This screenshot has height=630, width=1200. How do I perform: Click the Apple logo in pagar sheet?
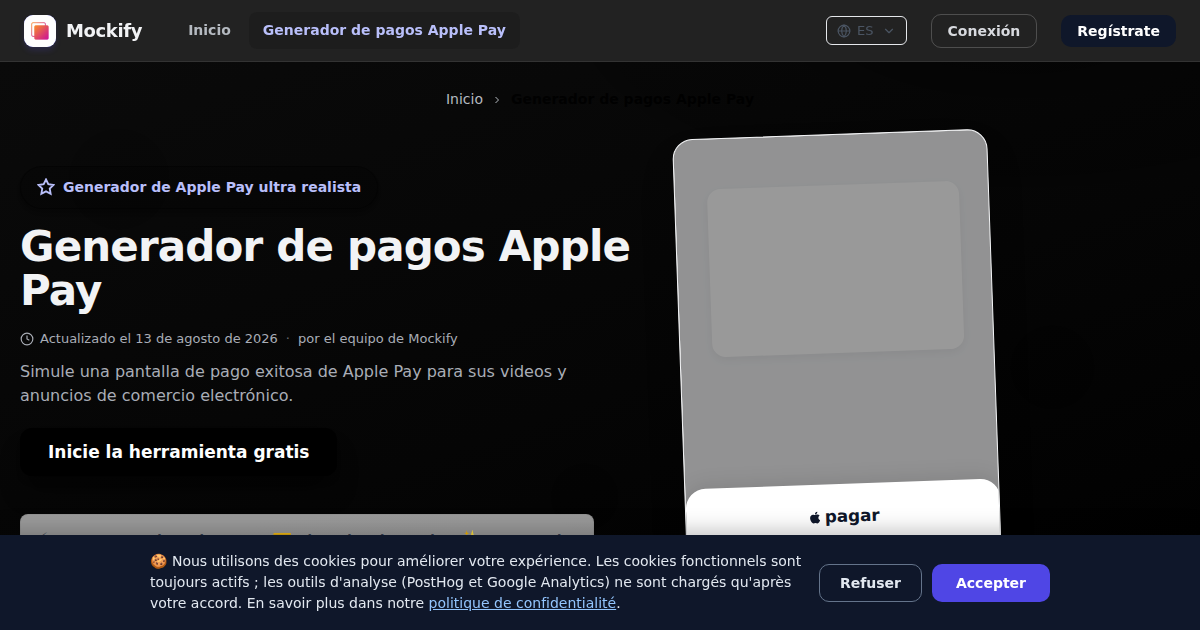[815, 517]
